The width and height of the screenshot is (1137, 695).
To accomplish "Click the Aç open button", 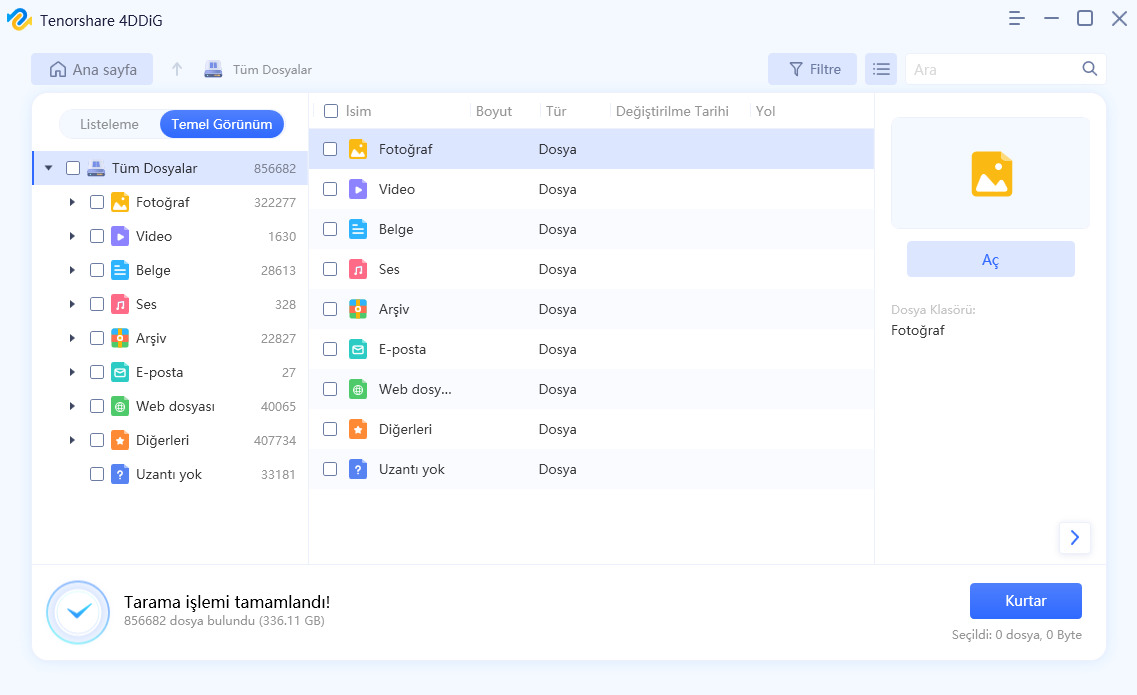I will click(x=991, y=259).
